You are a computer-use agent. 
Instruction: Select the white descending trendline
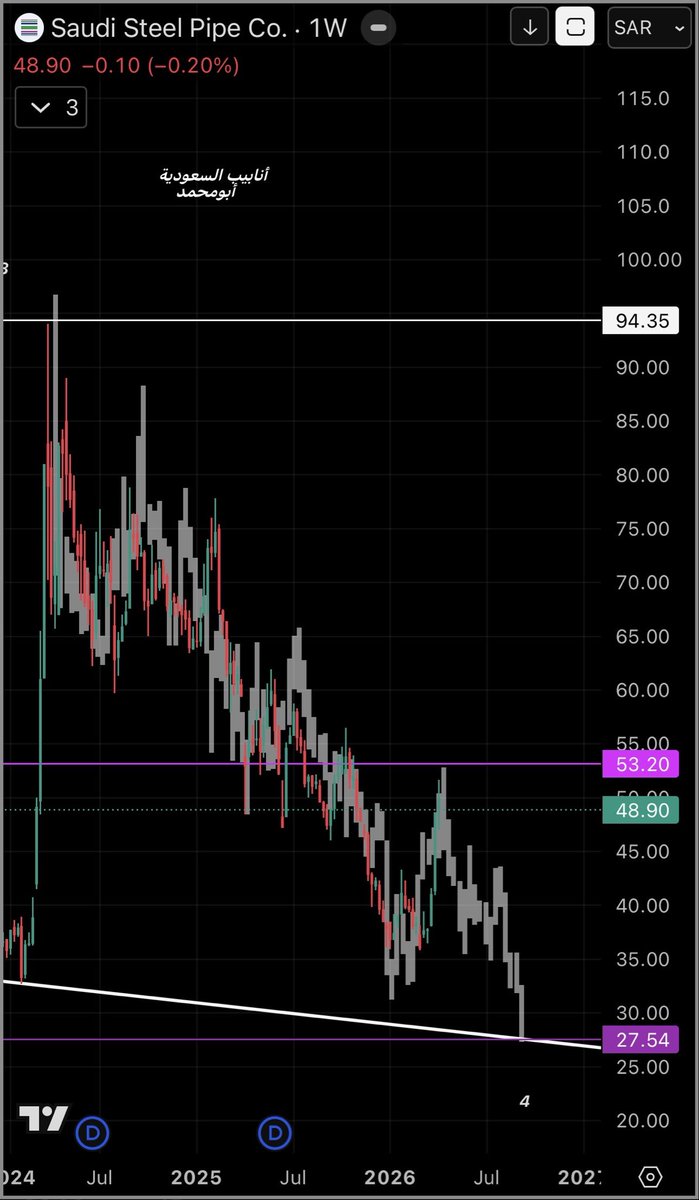(x=300, y=1014)
